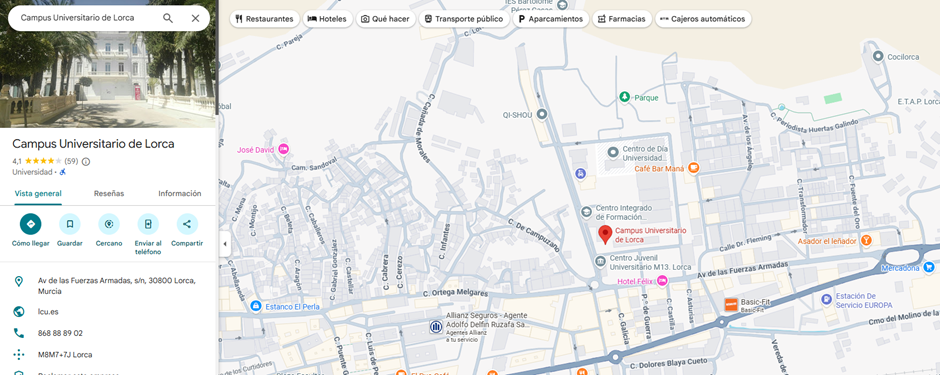940x375 pixels.
Task: Clear the search with the X icon
Action: click(195, 18)
